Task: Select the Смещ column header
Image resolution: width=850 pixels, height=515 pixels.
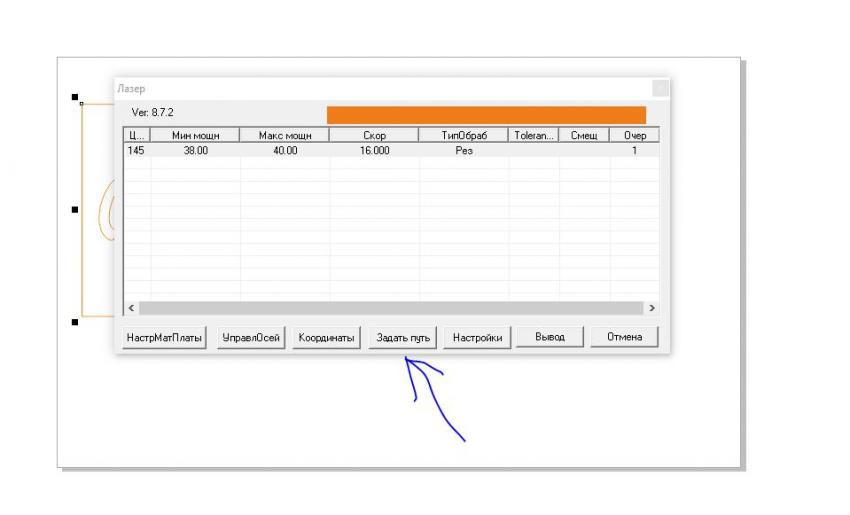Action: pos(583,135)
